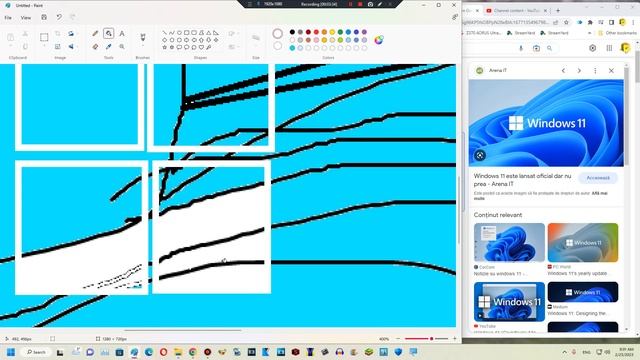Click the Resize icon in Paint
This screenshot has height=360, width=640.
pyautogui.click(x=58, y=47)
